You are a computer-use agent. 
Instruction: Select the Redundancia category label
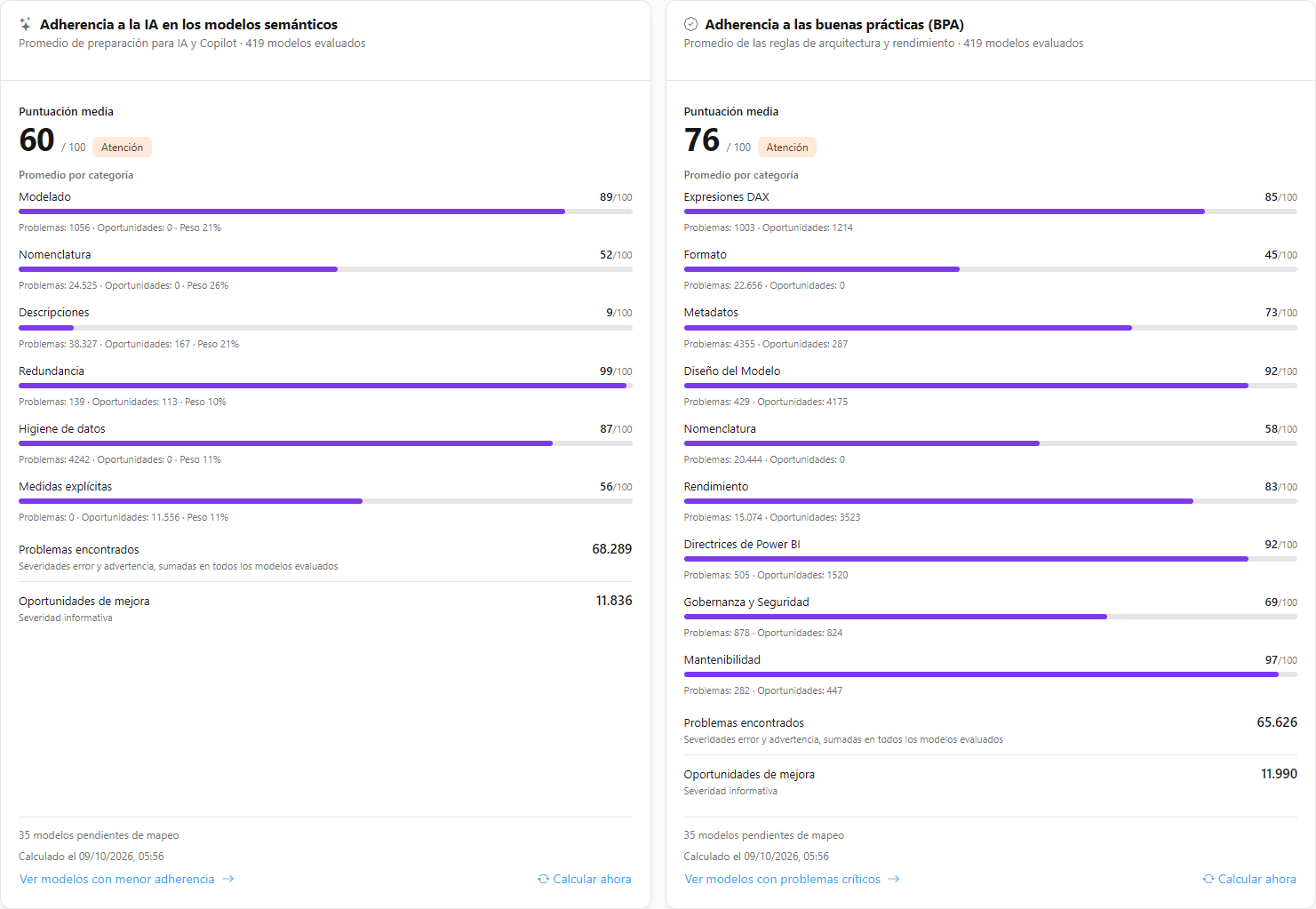pyautogui.click(x=52, y=371)
